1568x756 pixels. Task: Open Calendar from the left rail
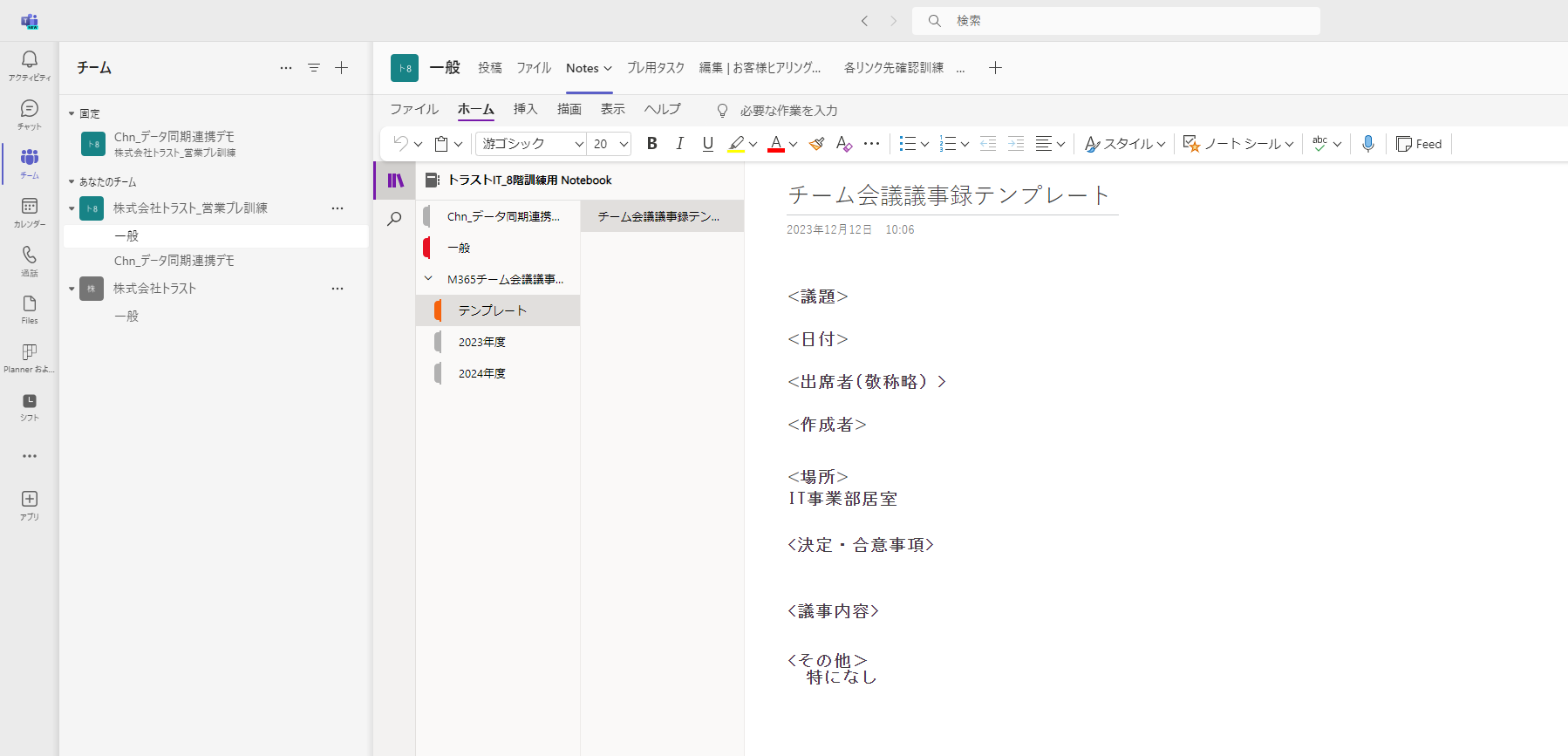[30, 212]
